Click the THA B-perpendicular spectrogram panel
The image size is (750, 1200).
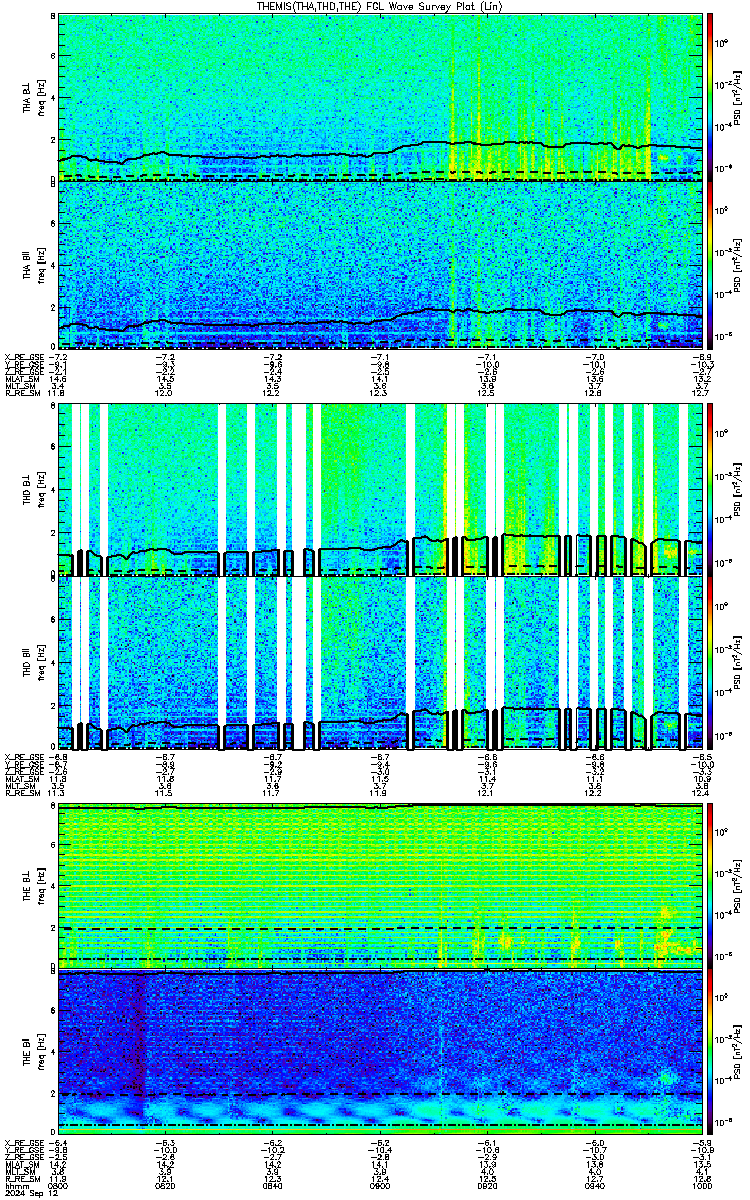(x=380, y=97)
